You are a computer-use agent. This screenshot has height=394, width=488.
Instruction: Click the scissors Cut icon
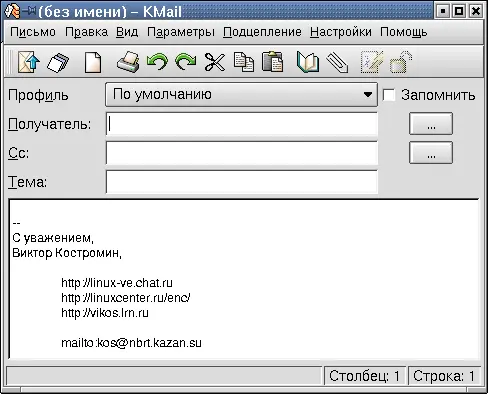coord(215,62)
